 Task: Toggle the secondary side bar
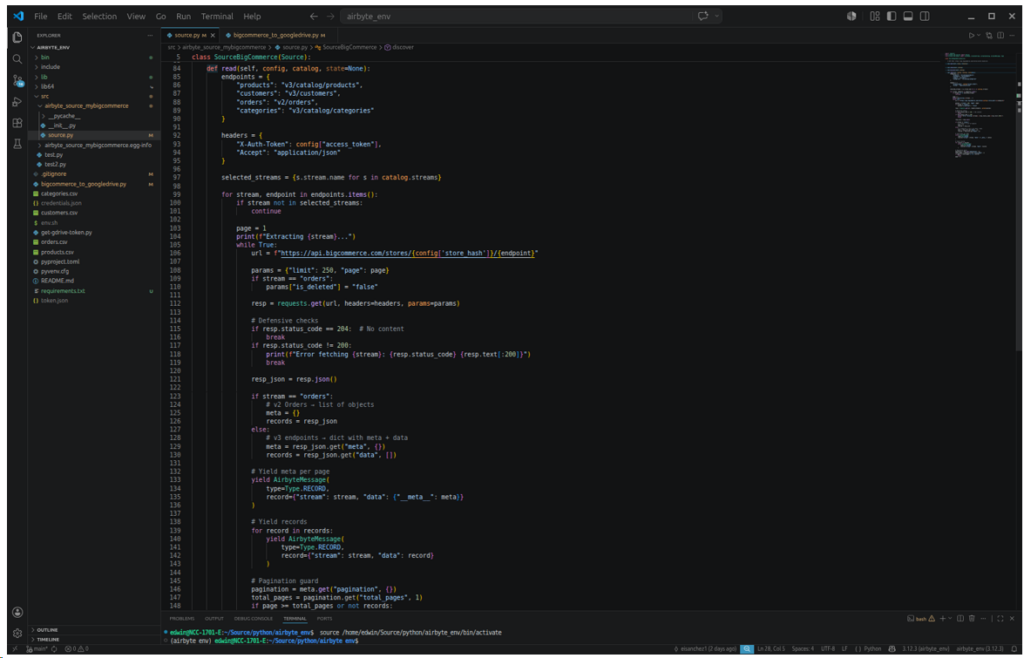(x=924, y=16)
